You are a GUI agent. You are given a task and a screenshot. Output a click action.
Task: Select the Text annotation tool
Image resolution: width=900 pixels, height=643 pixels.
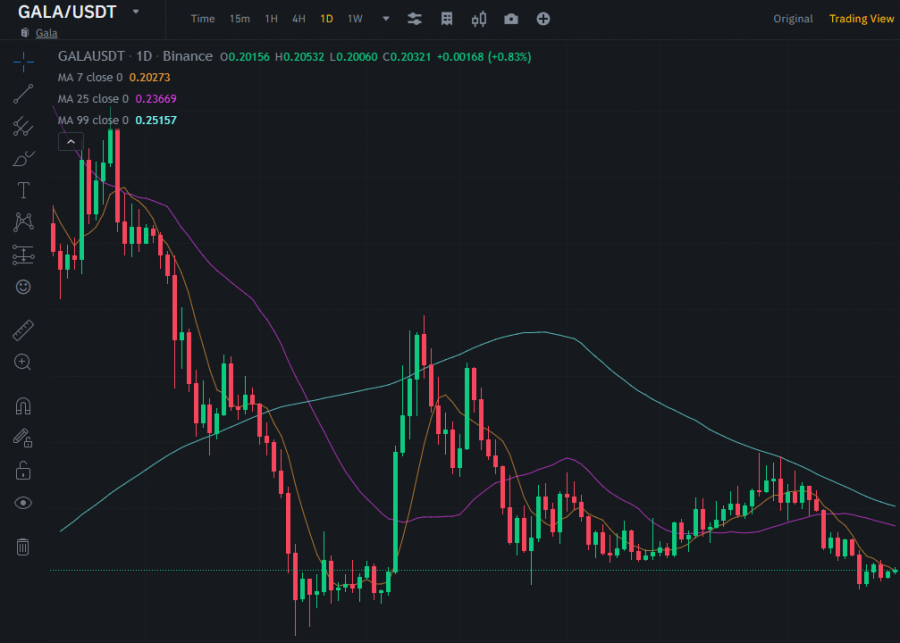[24, 190]
